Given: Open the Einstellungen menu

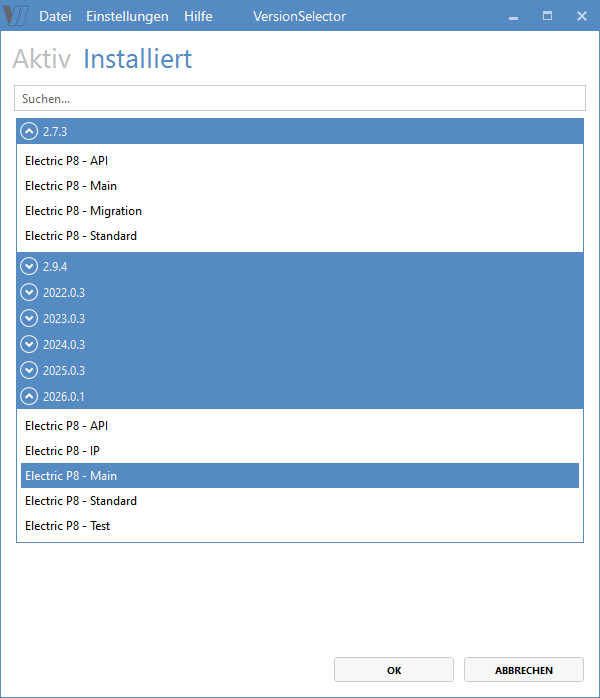Looking at the screenshot, I should point(127,16).
